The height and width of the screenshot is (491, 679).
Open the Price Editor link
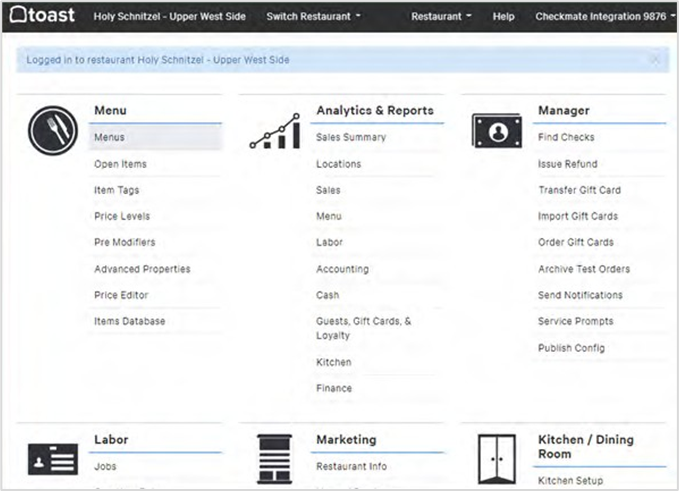122,295
